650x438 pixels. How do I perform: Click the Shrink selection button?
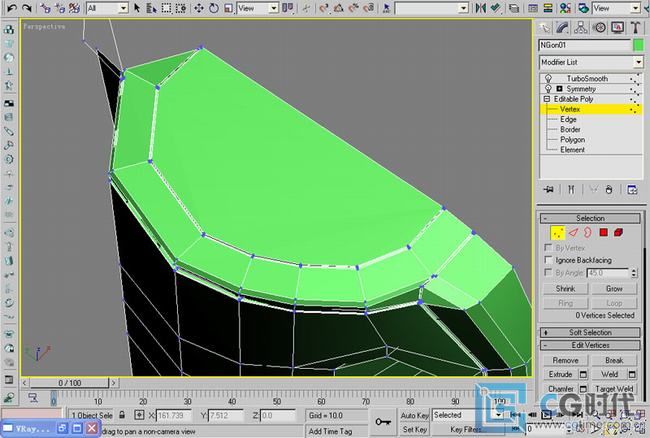click(565, 288)
